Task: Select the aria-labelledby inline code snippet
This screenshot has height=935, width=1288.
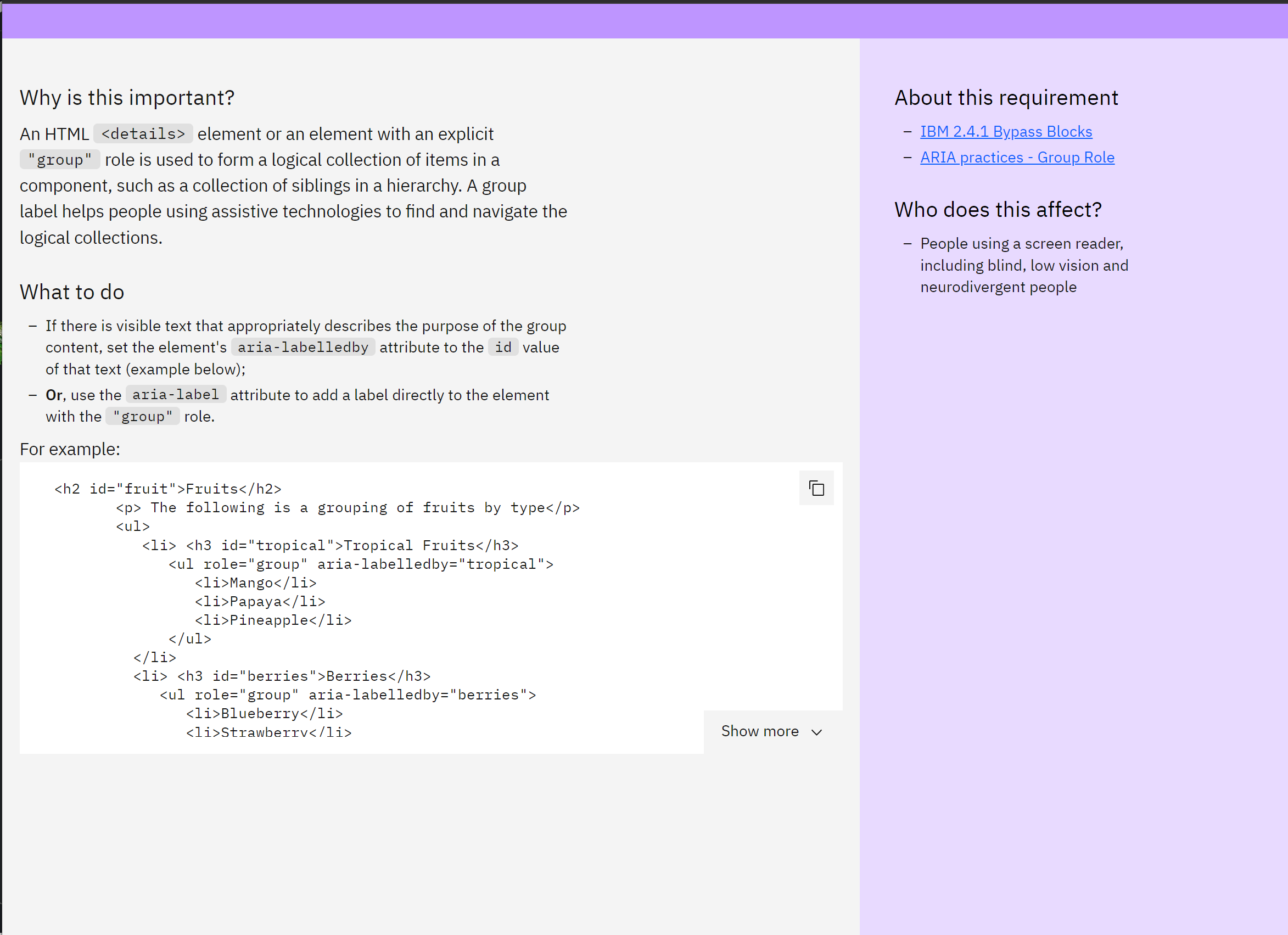Action: click(x=303, y=347)
